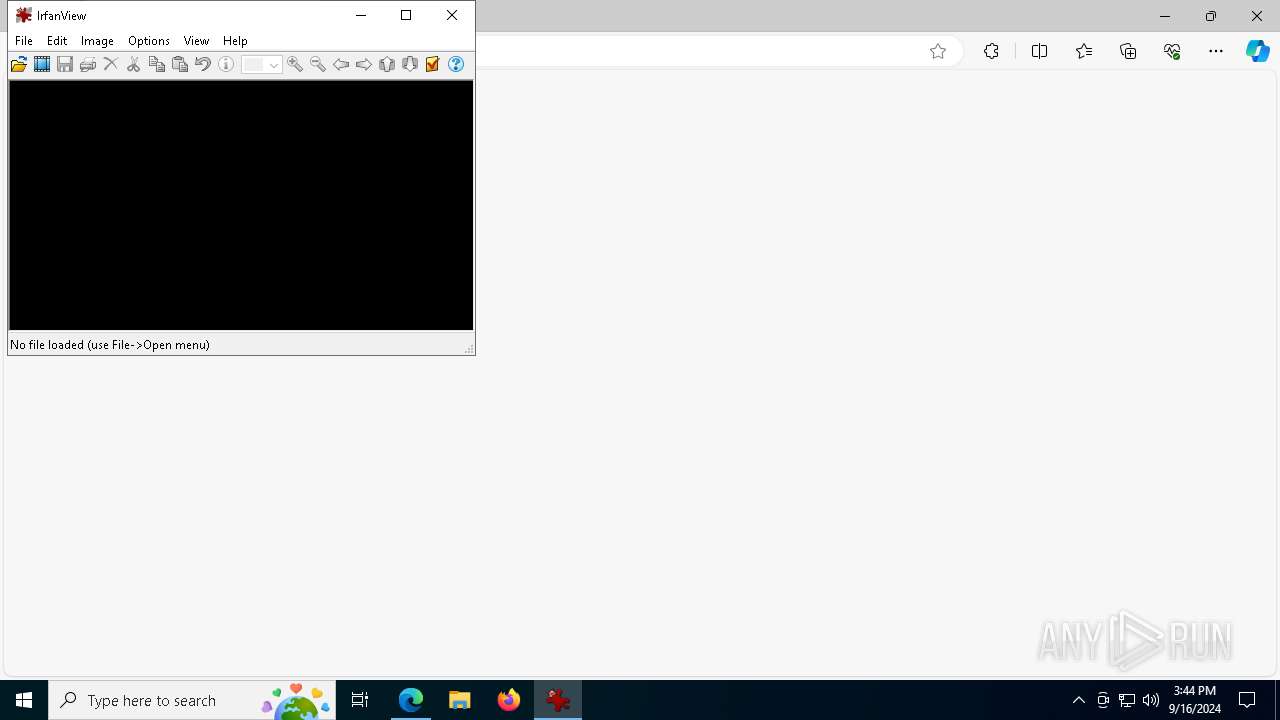This screenshot has width=1280, height=720.
Task: Click the Cut scissors icon
Action: pyautogui.click(x=134, y=64)
